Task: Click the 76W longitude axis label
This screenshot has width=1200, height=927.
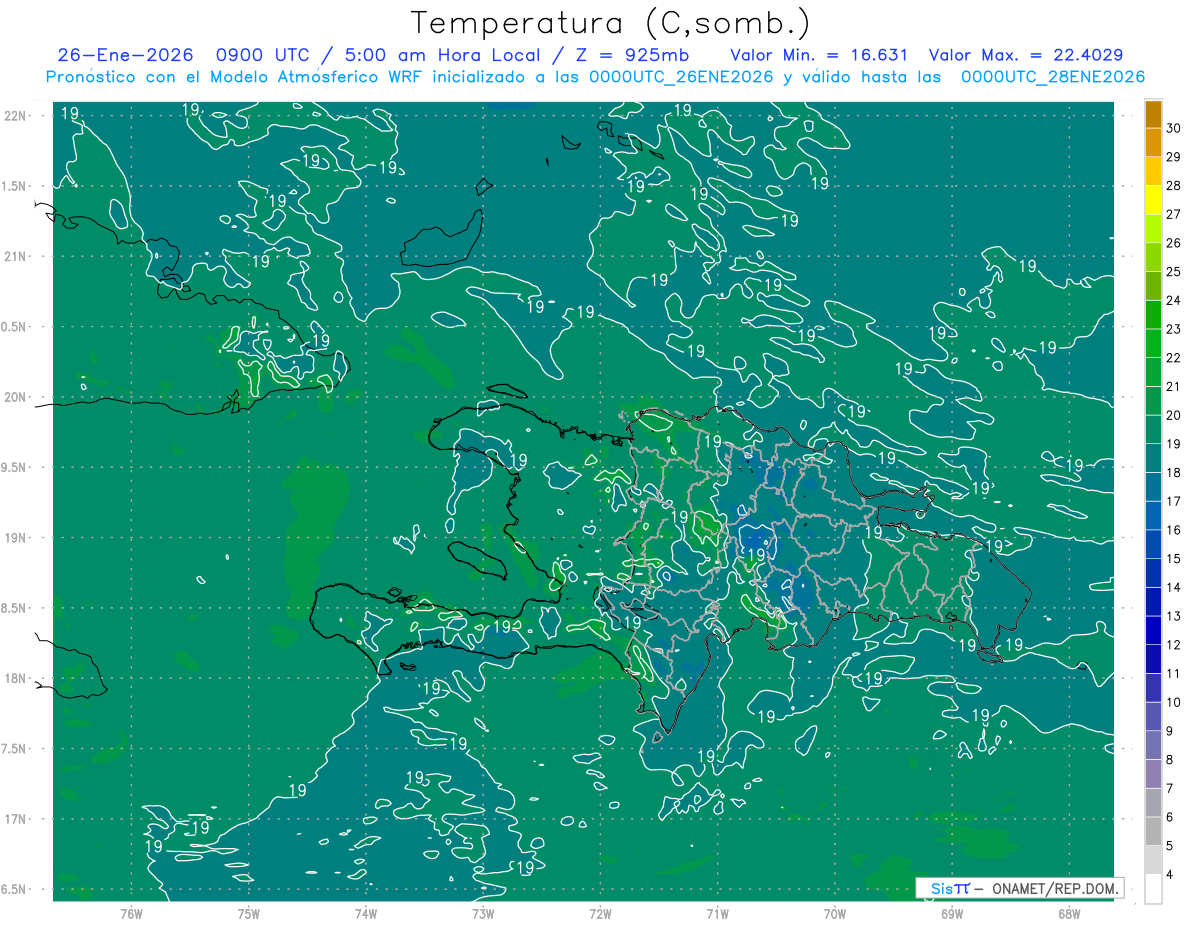Action: coord(131,914)
